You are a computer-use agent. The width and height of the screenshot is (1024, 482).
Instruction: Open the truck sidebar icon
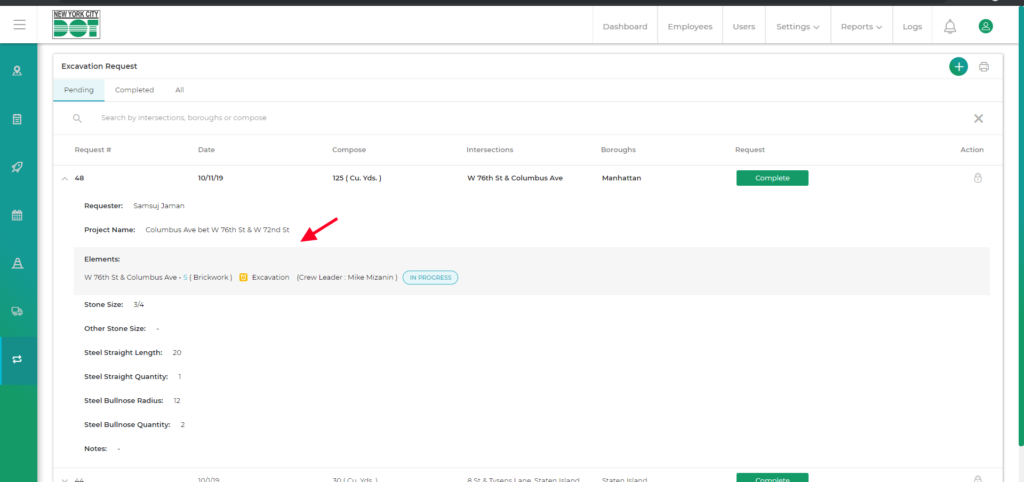[17, 311]
